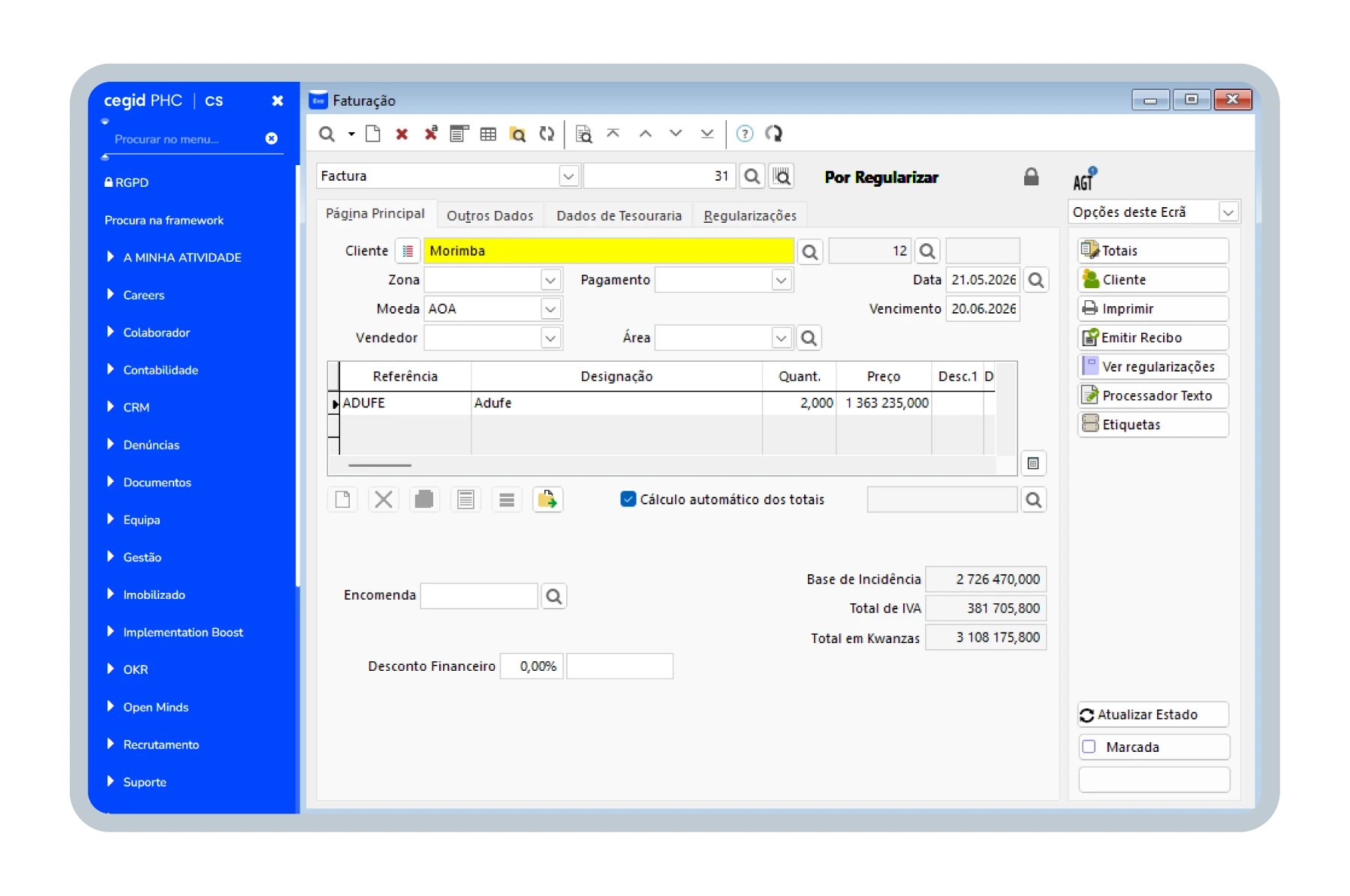Go to last record arrow icon
Image resolution: width=1350 pixels, height=896 pixels.
[707, 134]
